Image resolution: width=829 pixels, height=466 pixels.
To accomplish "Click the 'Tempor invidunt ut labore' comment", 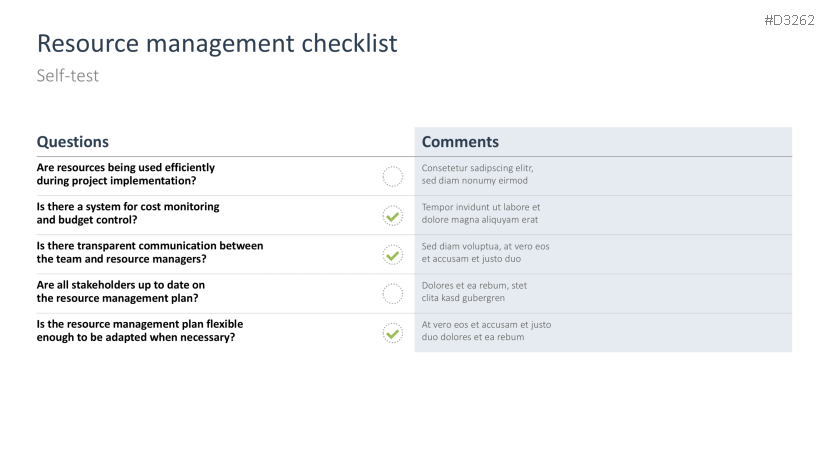I will [481, 213].
